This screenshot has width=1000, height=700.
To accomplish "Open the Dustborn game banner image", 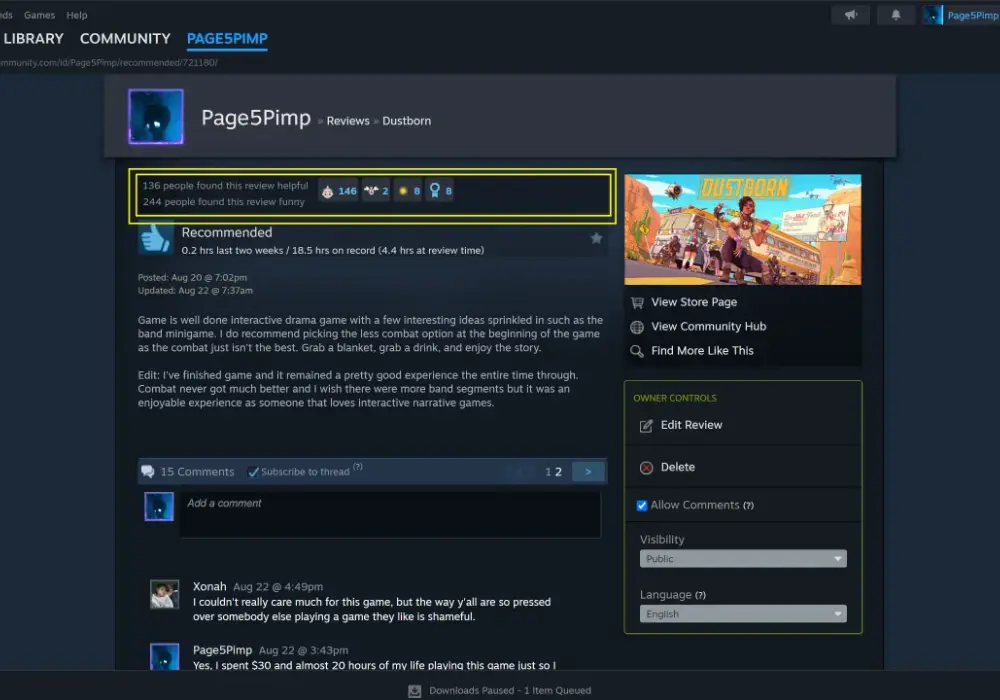I will click(x=742, y=230).
